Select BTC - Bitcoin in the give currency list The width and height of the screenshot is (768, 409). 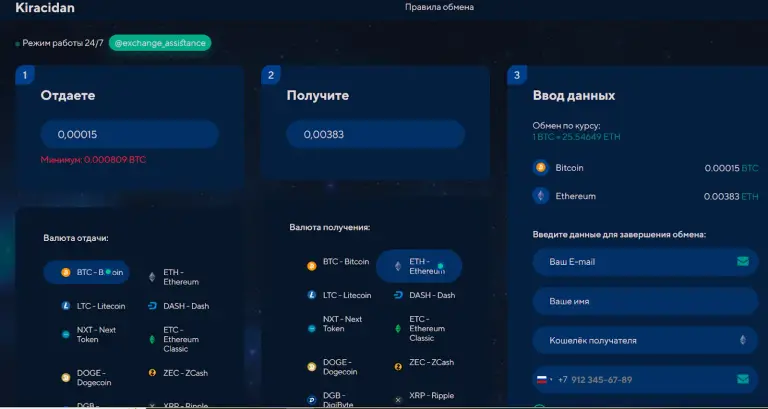[87, 272]
